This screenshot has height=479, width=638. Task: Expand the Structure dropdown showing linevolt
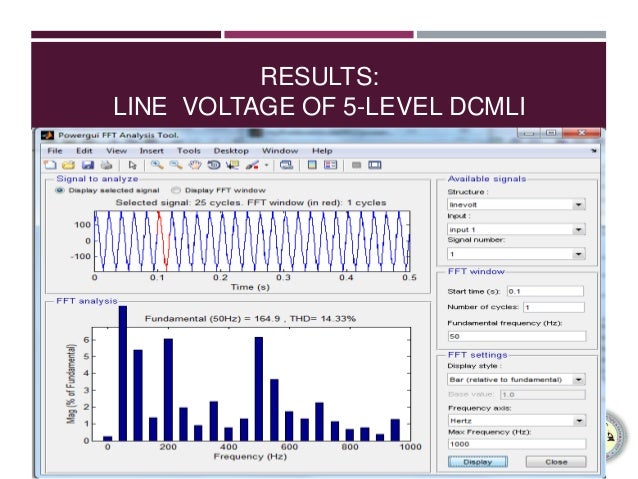tap(579, 204)
